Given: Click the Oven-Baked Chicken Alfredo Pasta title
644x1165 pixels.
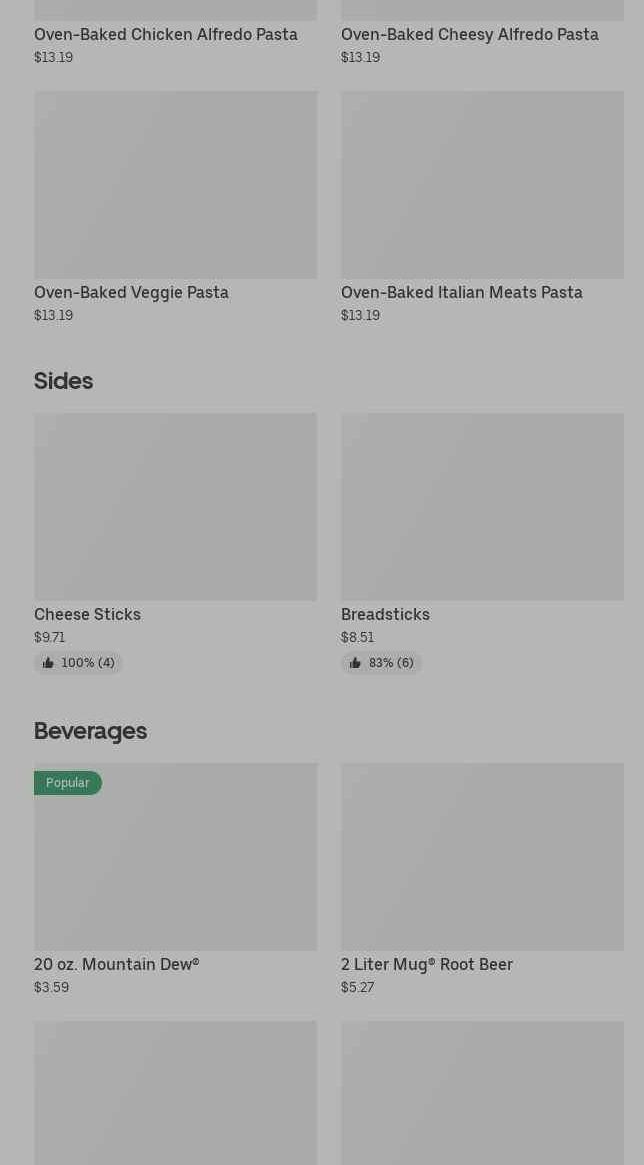Looking at the screenshot, I should 166,34.
